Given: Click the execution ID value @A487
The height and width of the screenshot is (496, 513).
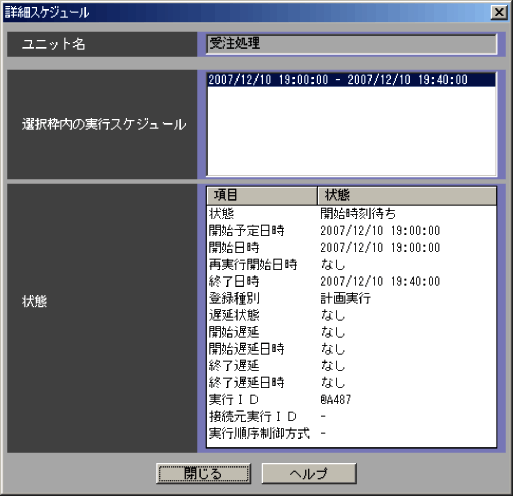Looking at the screenshot, I should coord(336,400).
